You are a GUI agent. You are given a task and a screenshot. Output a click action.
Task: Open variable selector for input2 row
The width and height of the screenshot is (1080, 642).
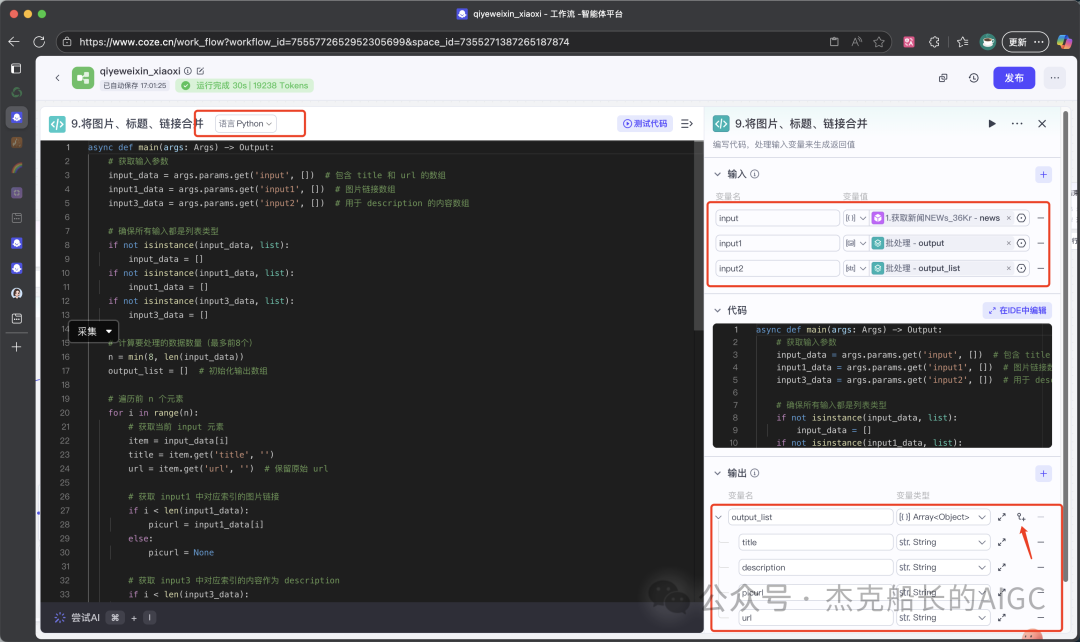pos(1021,269)
